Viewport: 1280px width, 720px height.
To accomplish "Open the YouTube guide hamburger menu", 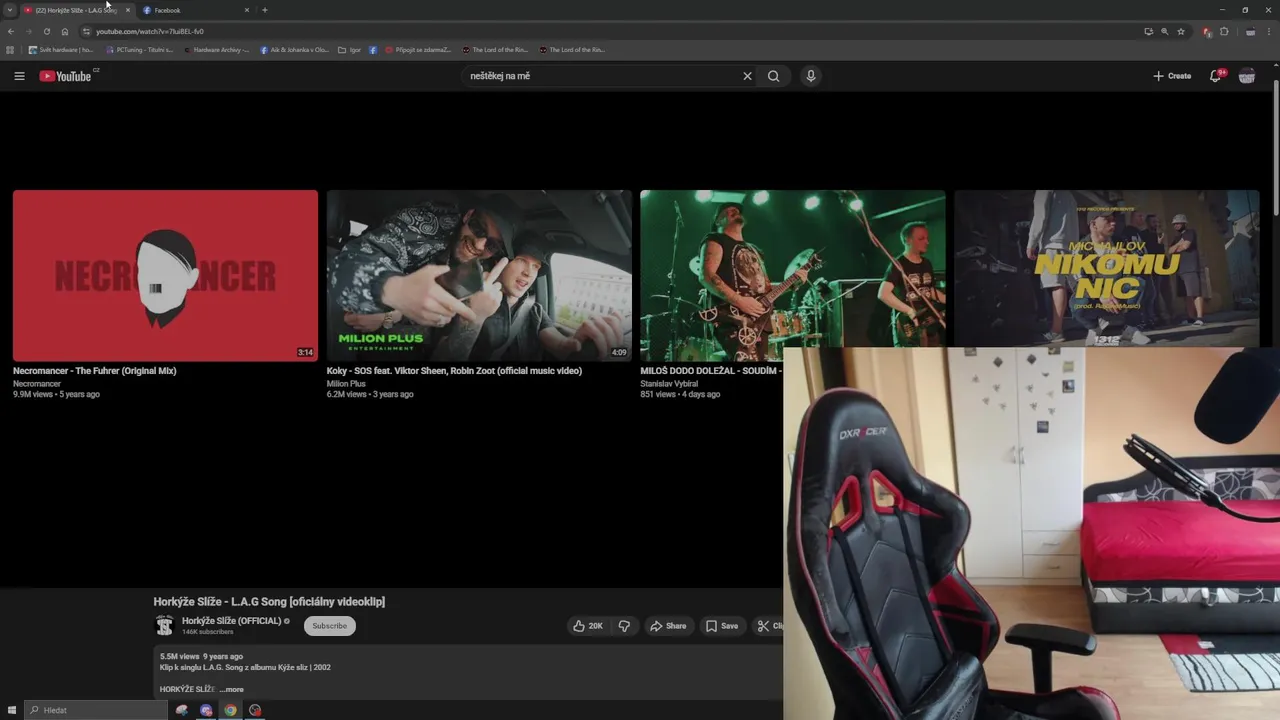I will pyautogui.click(x=19, y=76).
